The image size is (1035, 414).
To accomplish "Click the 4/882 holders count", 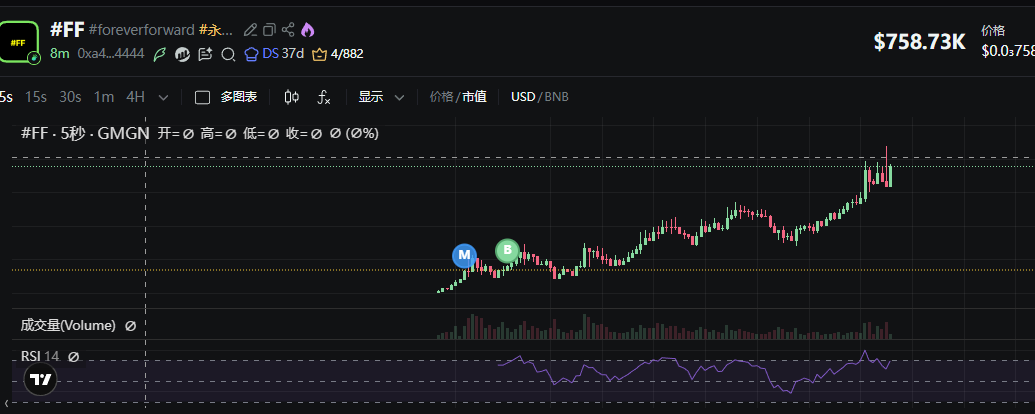I will pos(347,54).
